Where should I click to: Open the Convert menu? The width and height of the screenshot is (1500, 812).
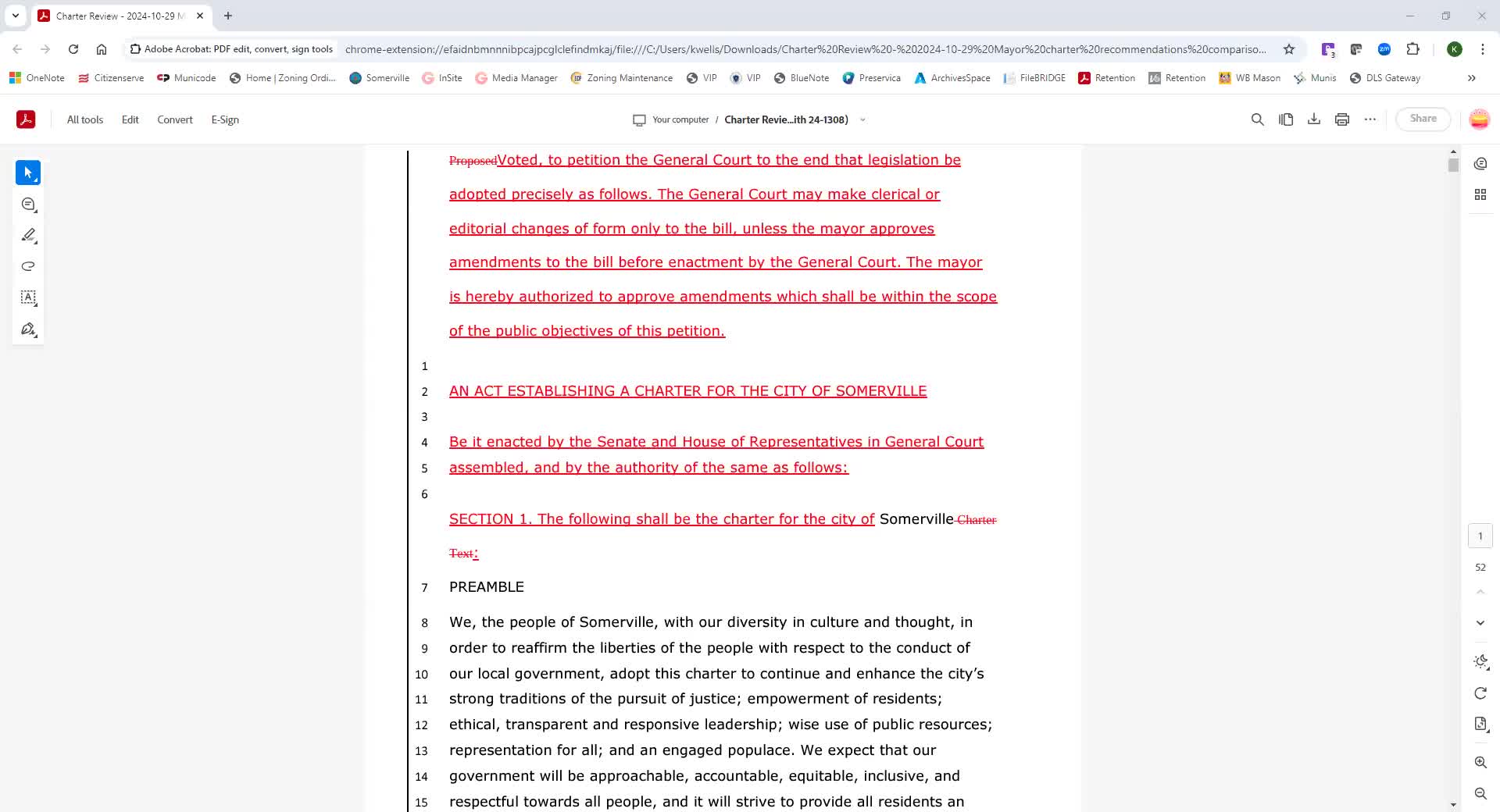point(175,119)
